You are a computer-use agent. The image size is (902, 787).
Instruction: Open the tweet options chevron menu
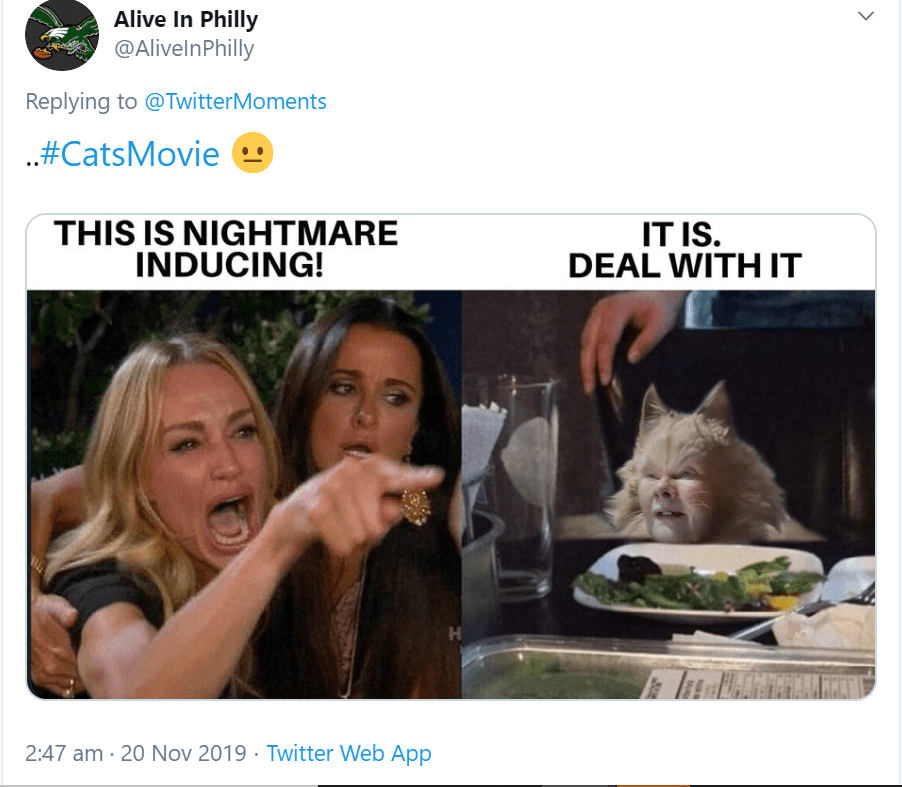[x=866, y=16]
